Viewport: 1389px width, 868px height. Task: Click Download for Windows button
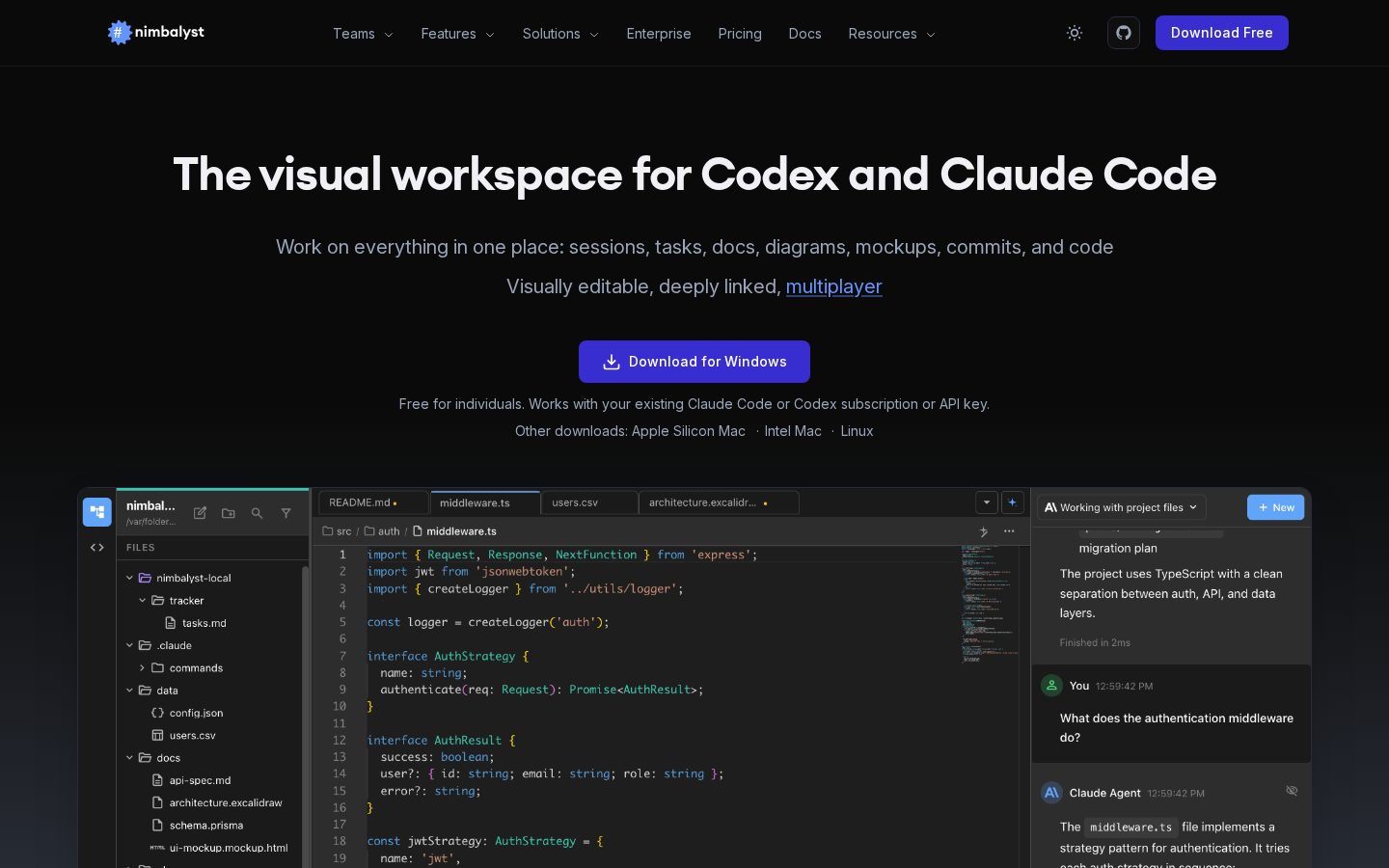click(x=694, y=362)
